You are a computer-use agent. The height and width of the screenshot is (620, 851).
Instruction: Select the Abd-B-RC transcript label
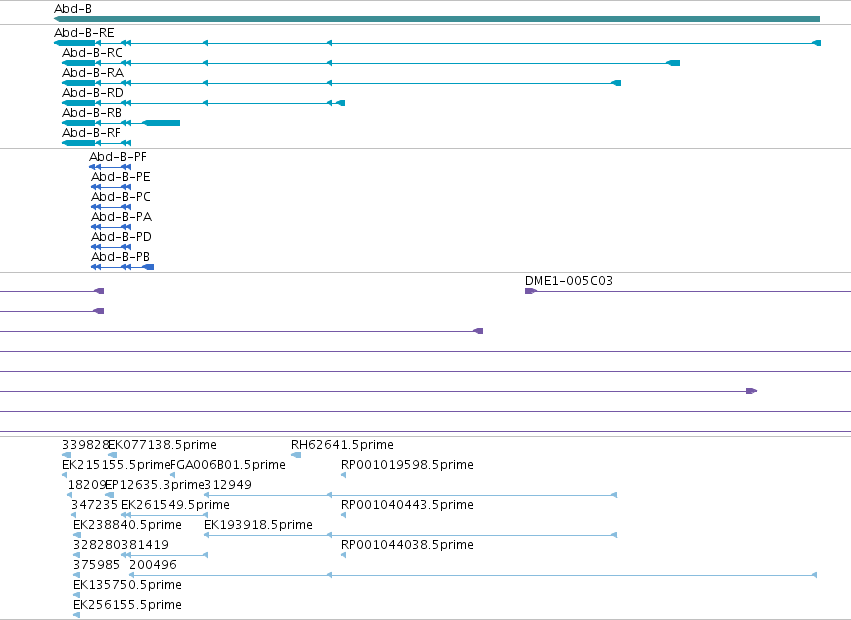pos(92,53)
